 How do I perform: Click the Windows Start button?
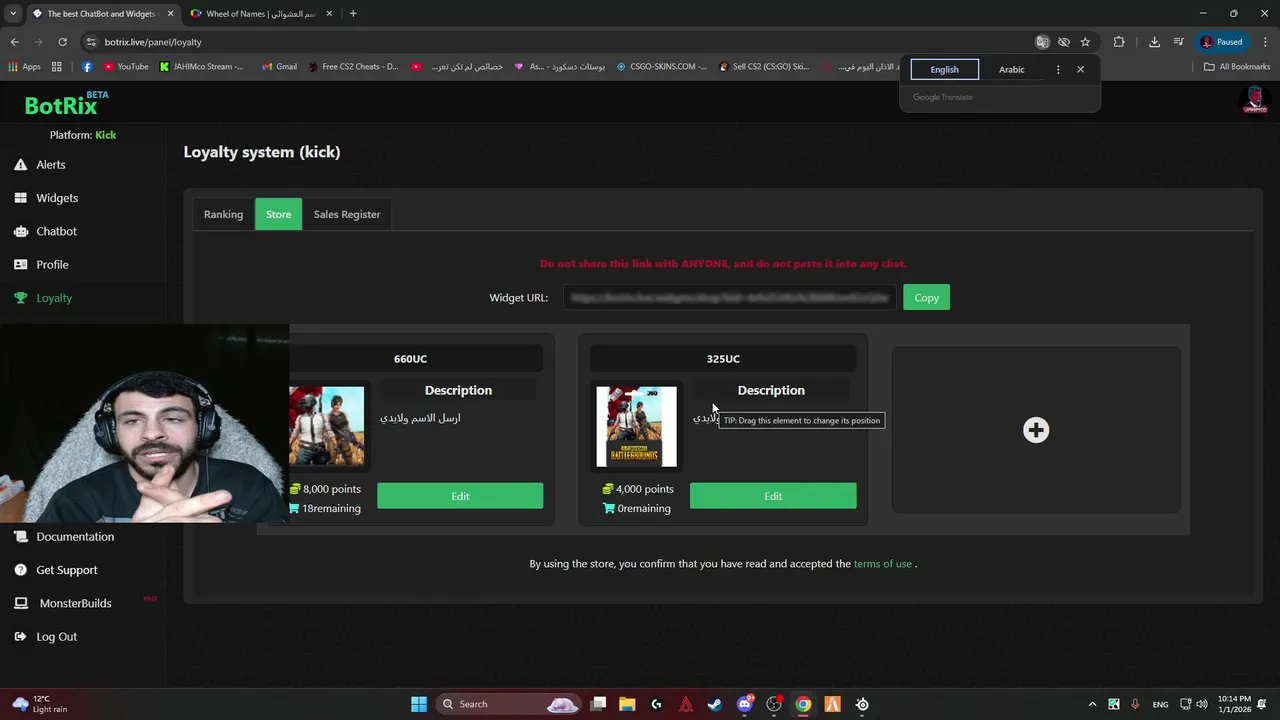click(x=419, y=704)
